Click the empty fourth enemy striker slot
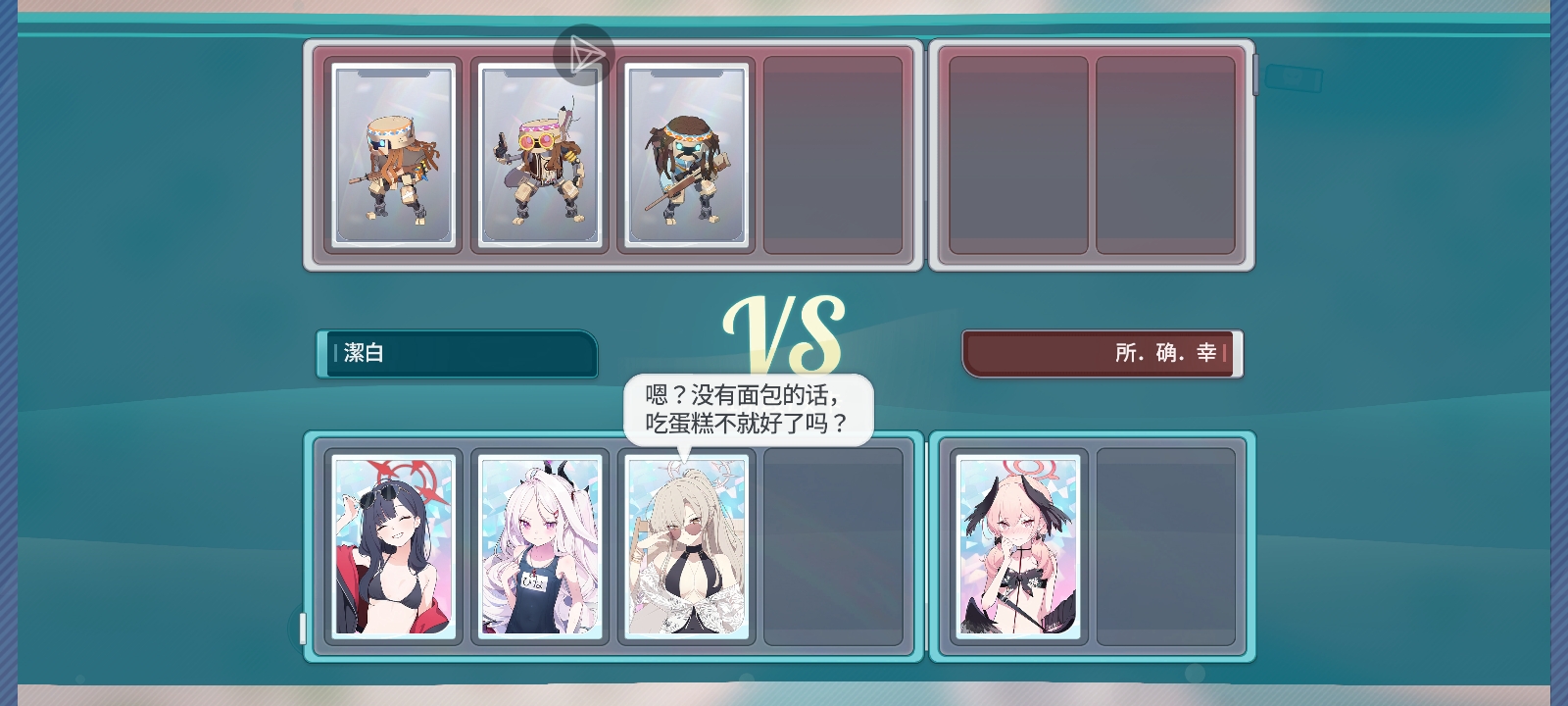Screen dimensions: 1568x706 click(x=833, y=155)
